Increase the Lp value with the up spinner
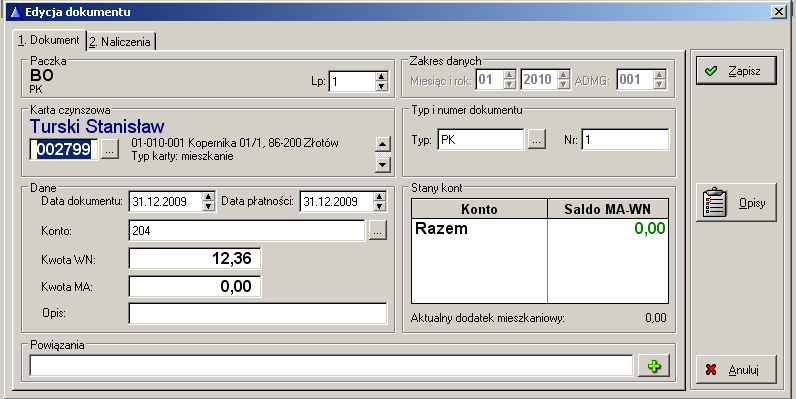796x399 pixels. click(x=381, y=77)
